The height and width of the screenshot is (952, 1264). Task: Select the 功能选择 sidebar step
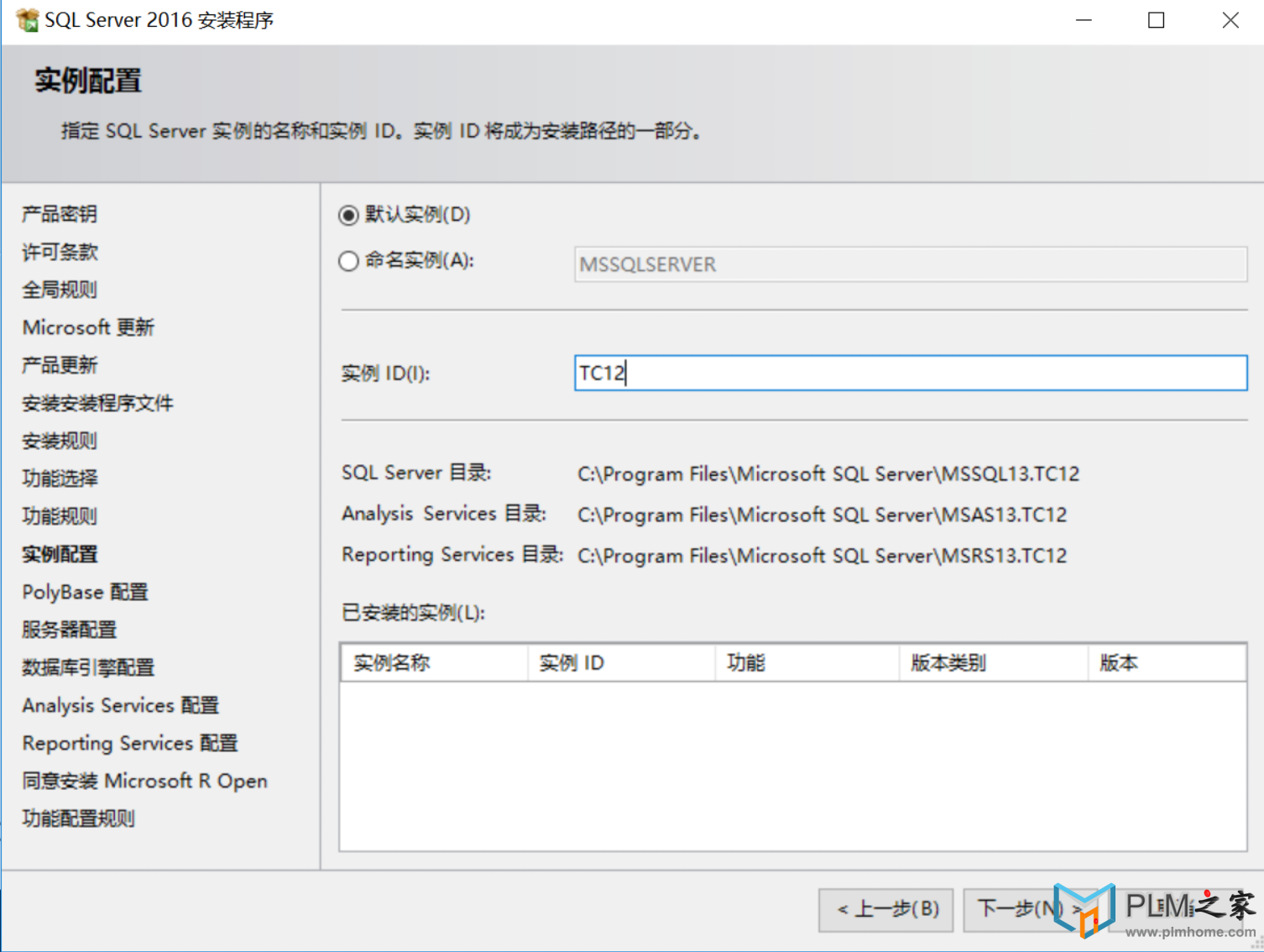pos(60,479)
